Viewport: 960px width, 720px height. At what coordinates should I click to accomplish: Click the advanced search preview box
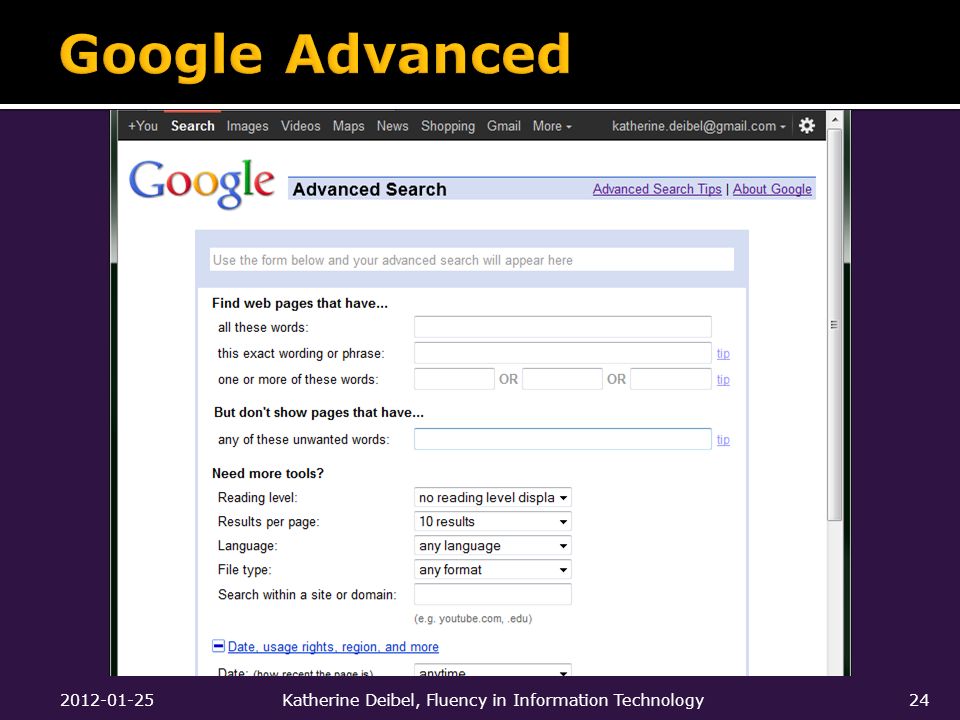pyautogui.click(x=471, y=260)
